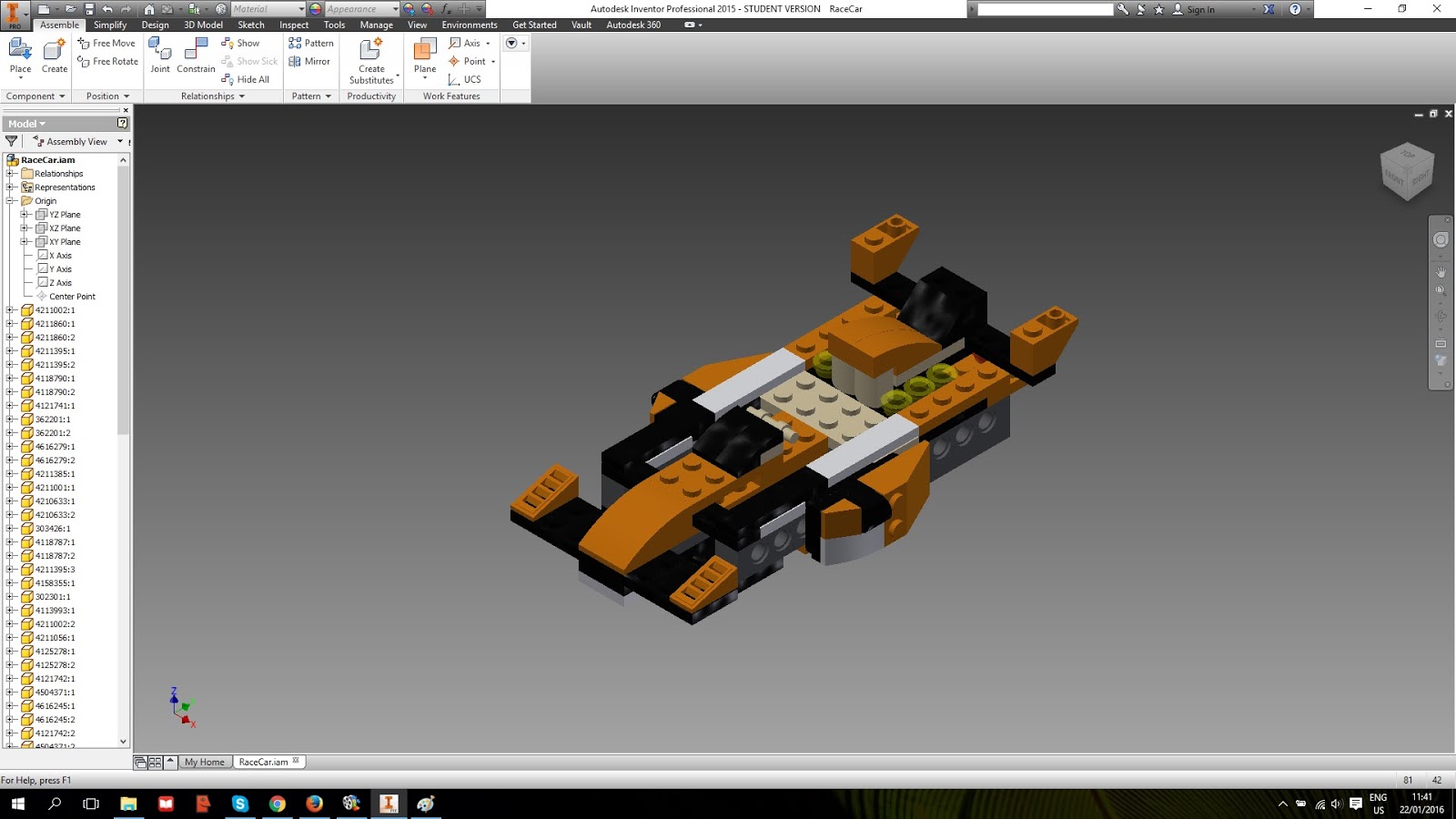Click the Save icon in quick access toolbar

89,8
